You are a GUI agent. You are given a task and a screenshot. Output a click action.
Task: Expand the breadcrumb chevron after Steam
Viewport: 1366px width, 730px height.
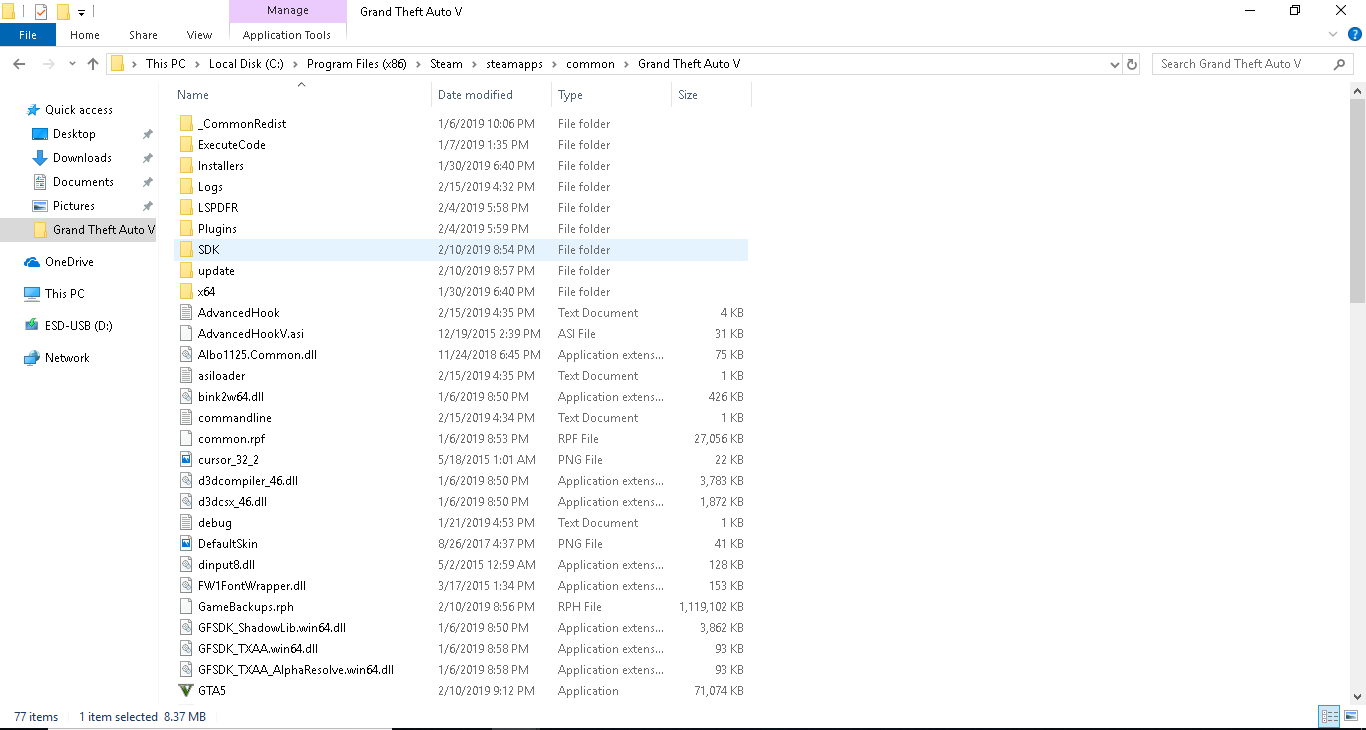coord(476,64)
